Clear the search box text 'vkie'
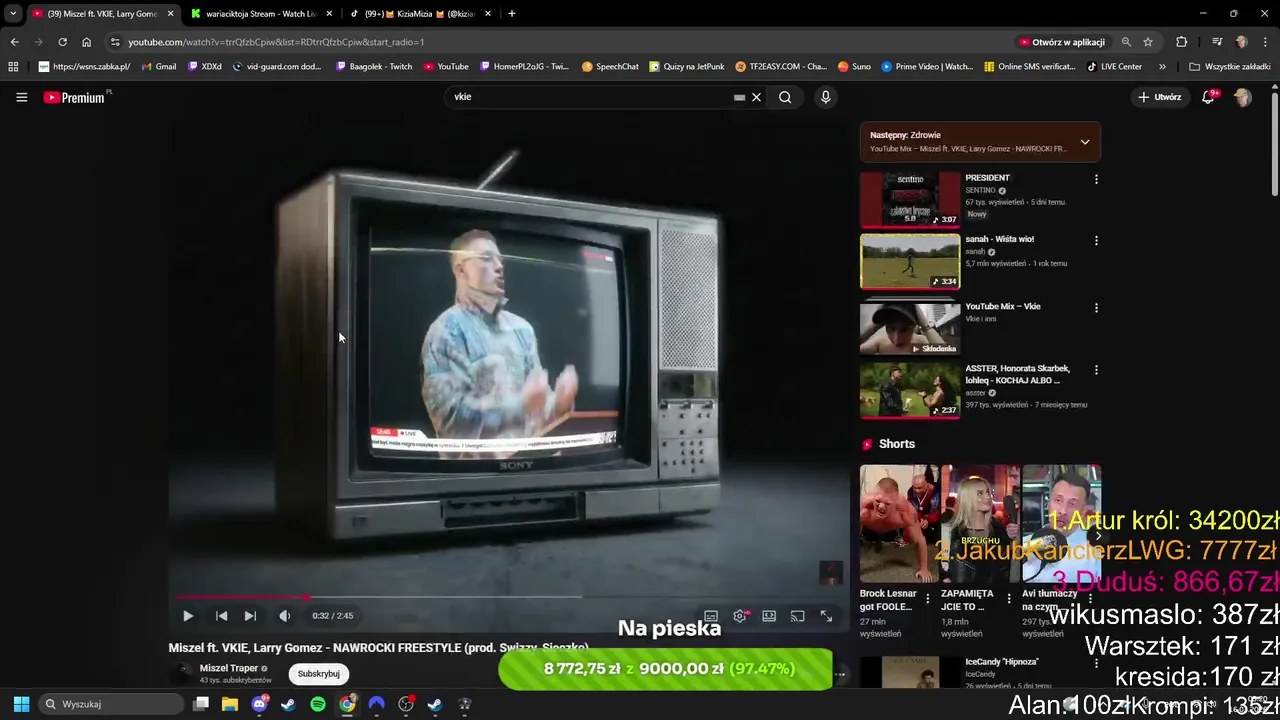This screenshot has height=720, width=1280. 757,97
